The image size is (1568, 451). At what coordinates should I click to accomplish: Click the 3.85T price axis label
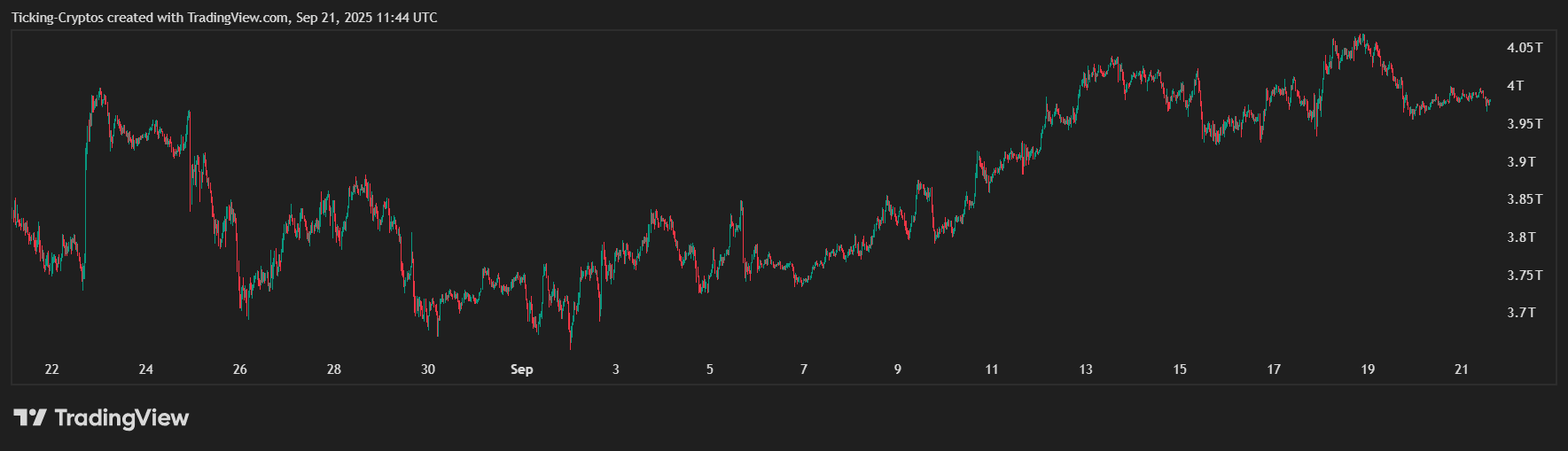click(x=1525, y=199)
